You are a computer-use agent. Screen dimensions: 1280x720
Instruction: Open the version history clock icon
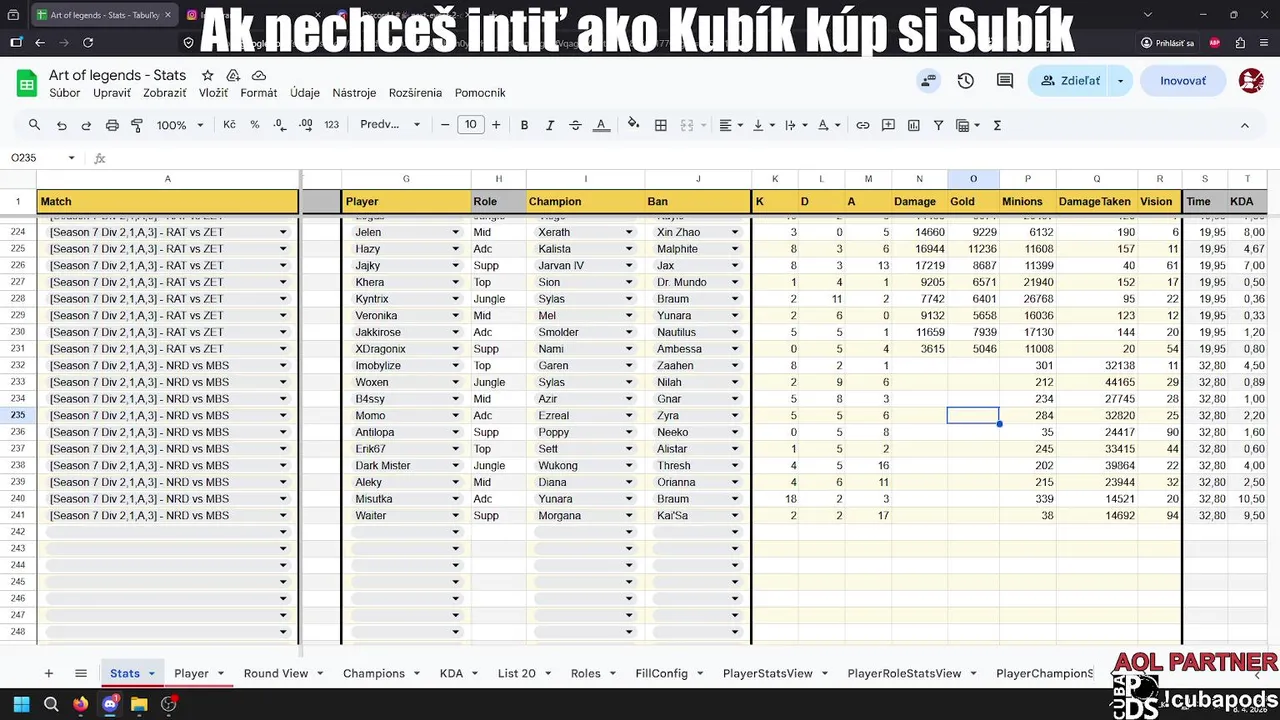coord(966,81)
